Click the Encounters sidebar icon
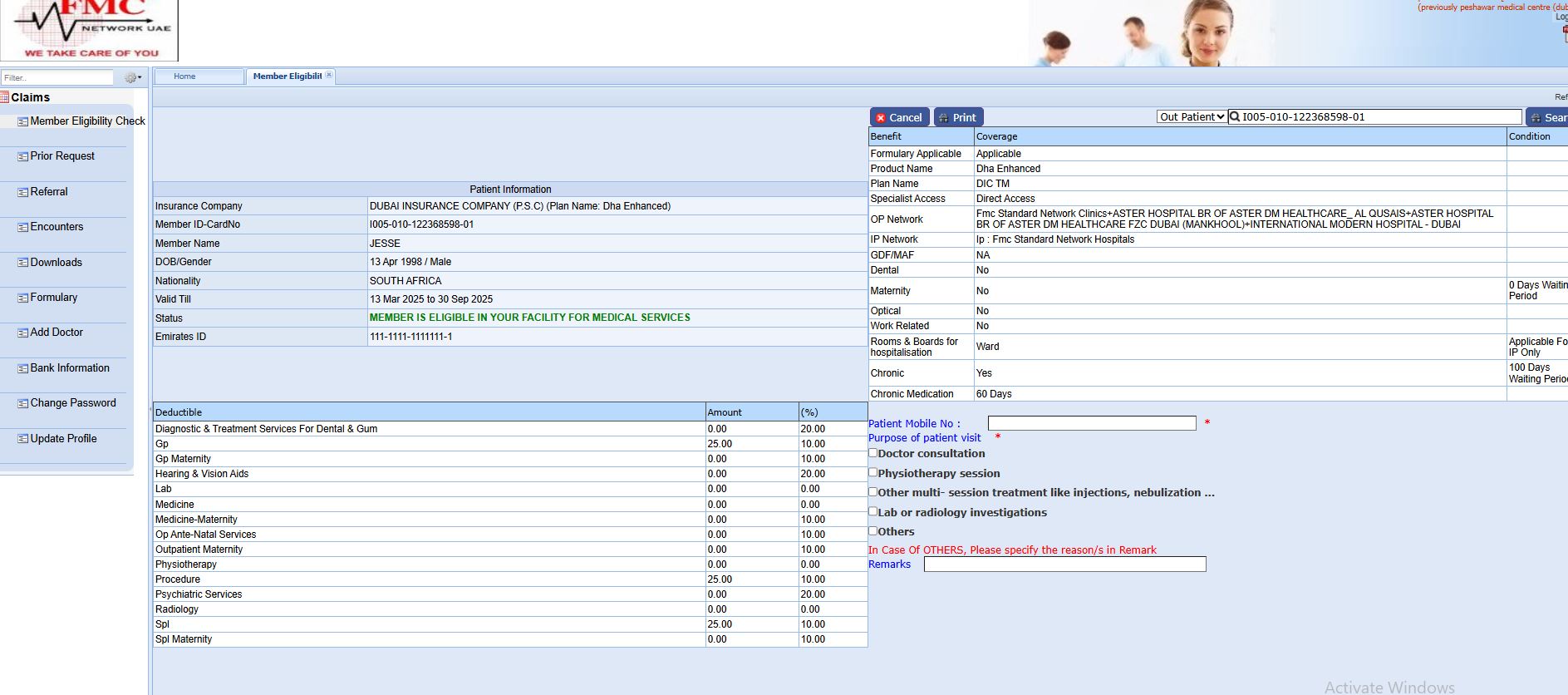This screenshot has width=1568, height=695. point(22,227)
